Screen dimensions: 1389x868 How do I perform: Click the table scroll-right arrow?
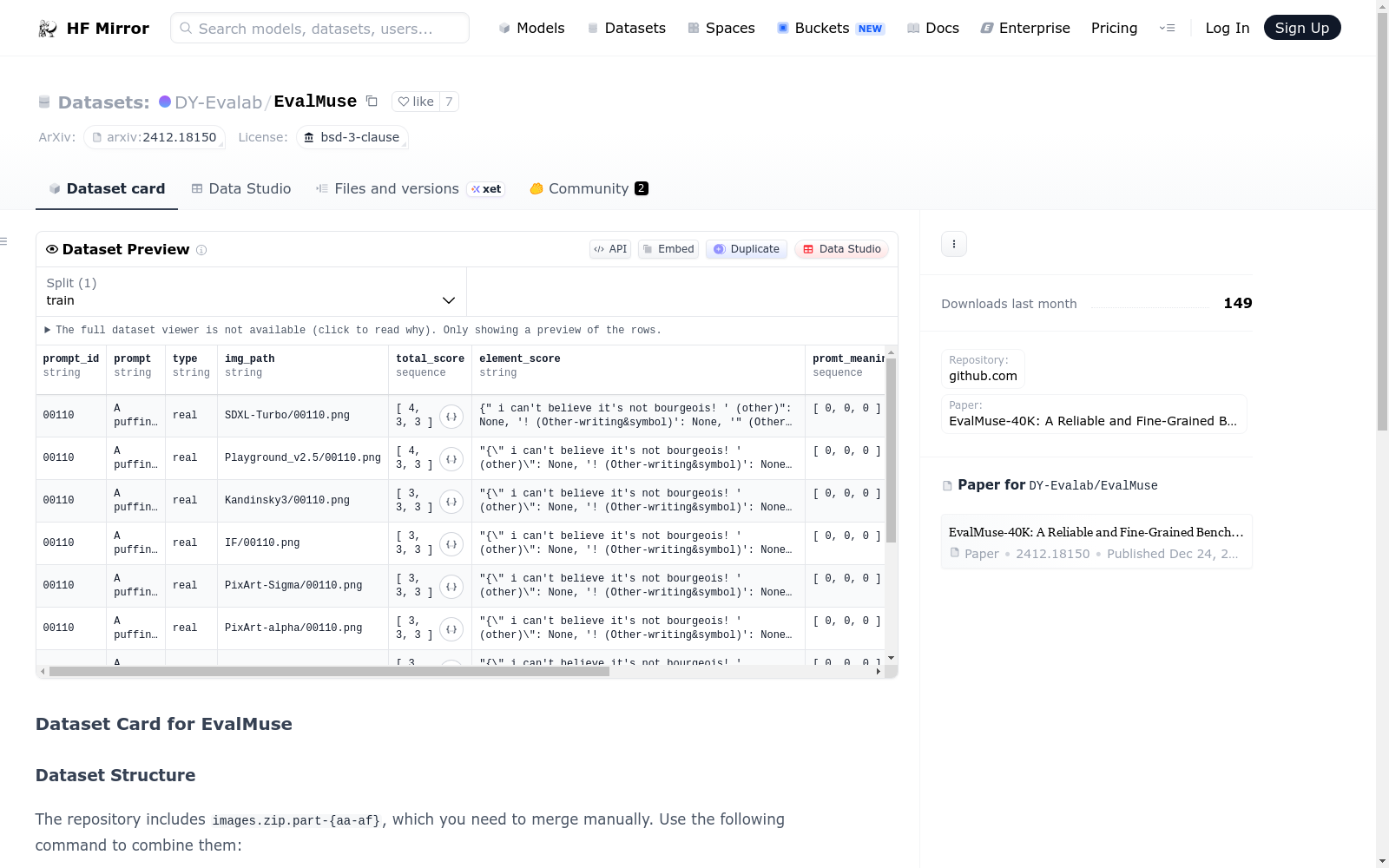(879, 671)
